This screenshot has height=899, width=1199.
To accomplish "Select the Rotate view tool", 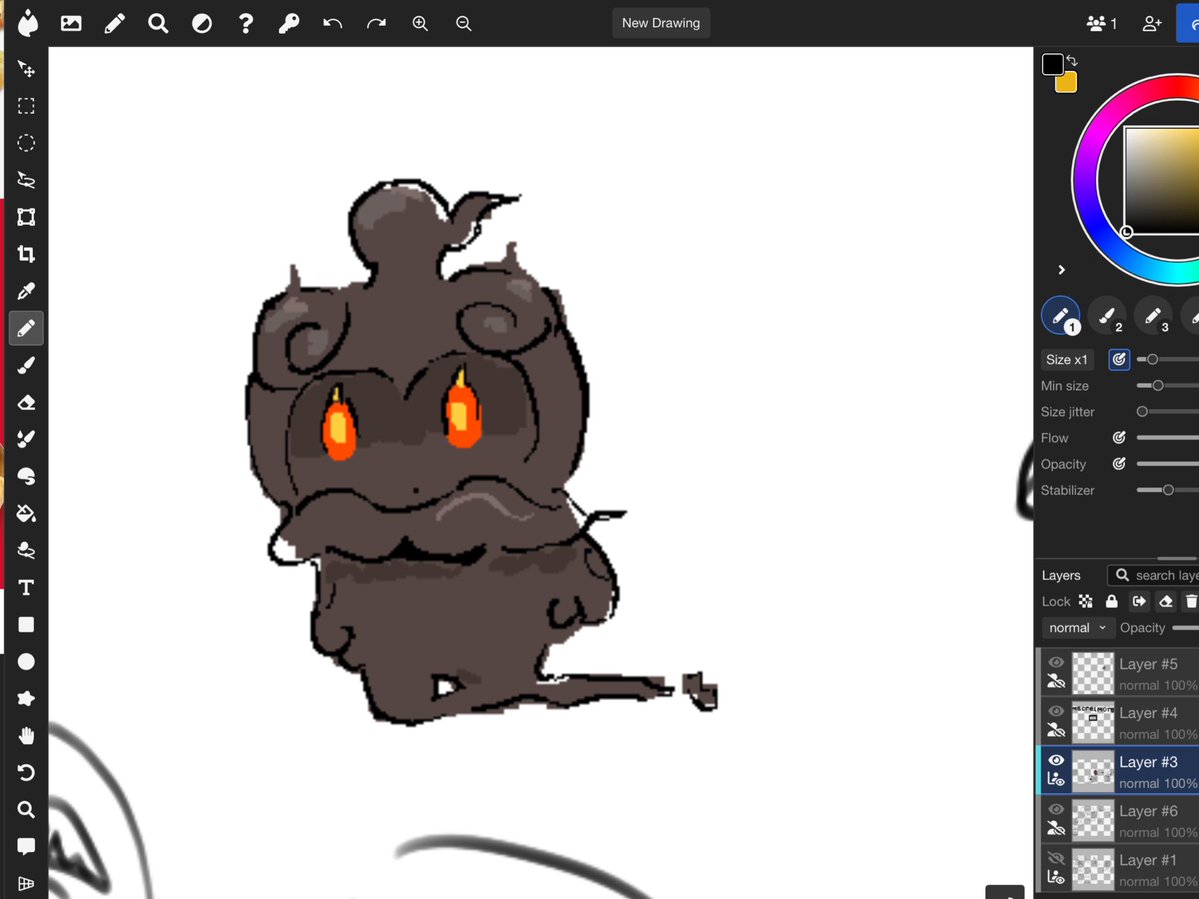I will click(x=26, y=773).
